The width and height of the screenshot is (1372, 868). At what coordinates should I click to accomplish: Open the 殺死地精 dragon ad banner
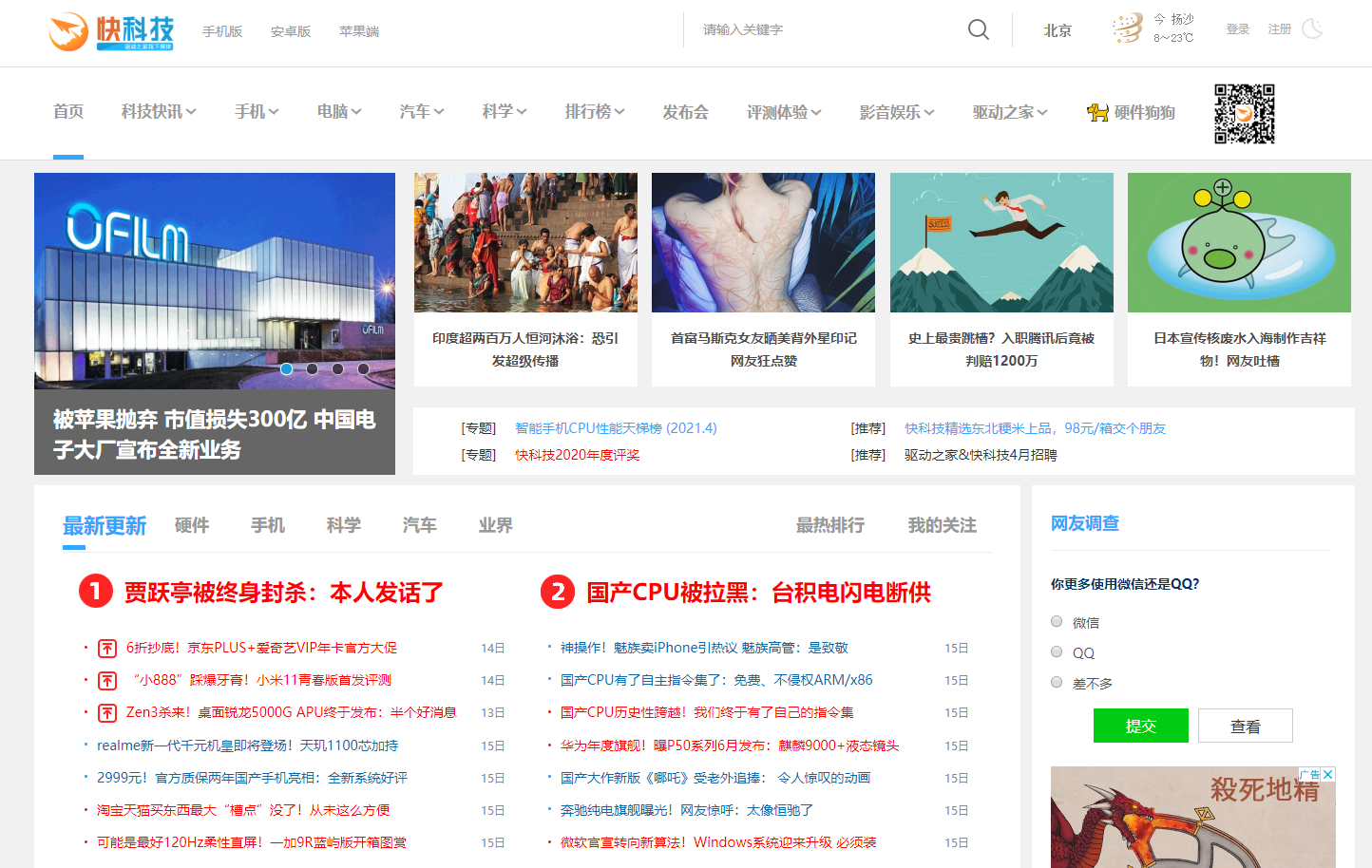[1193, 818]
